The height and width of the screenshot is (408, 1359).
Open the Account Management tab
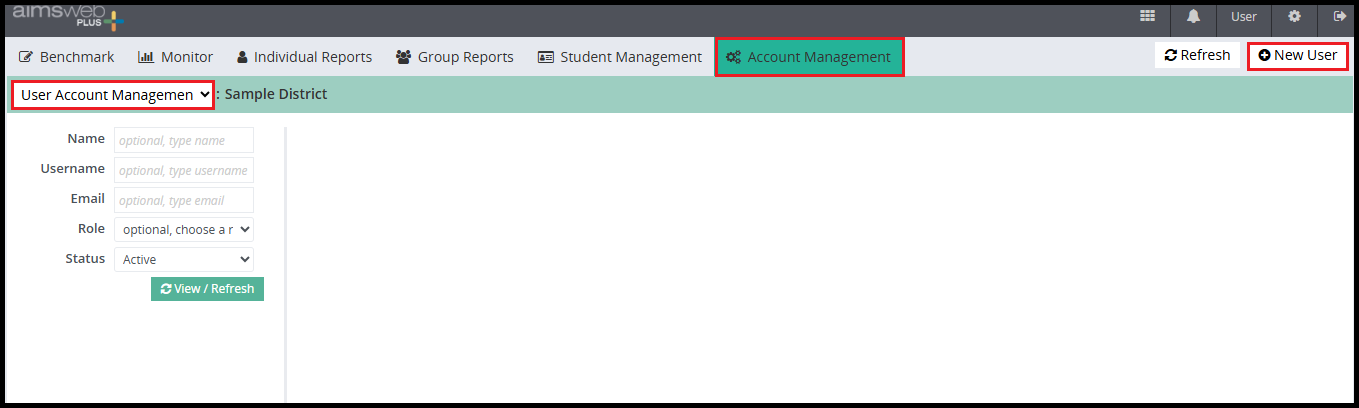pos(809,57)
